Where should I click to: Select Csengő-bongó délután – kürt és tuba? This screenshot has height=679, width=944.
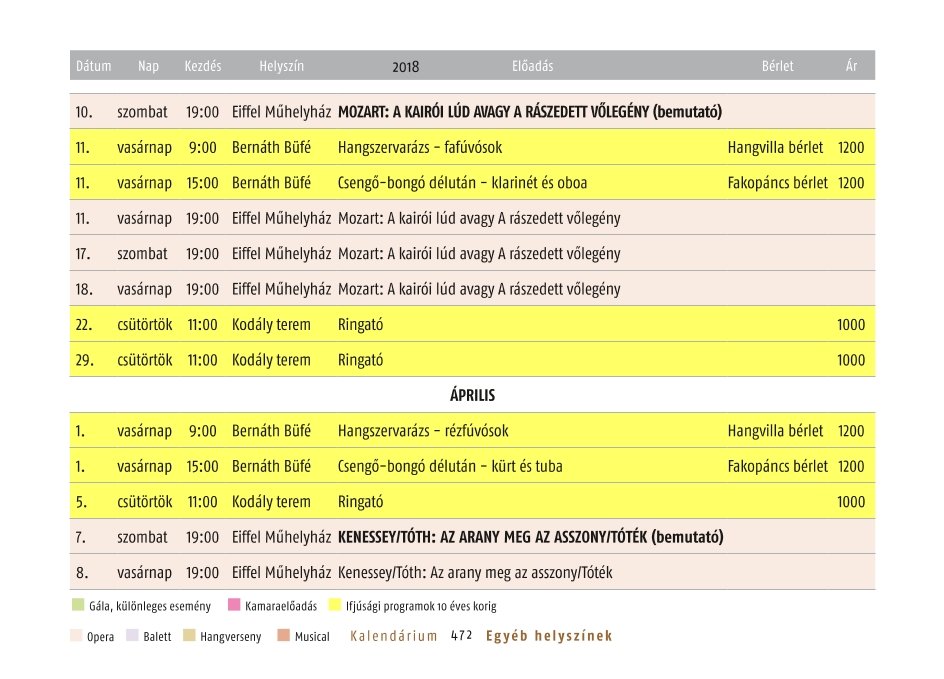(x=450, y=467)
